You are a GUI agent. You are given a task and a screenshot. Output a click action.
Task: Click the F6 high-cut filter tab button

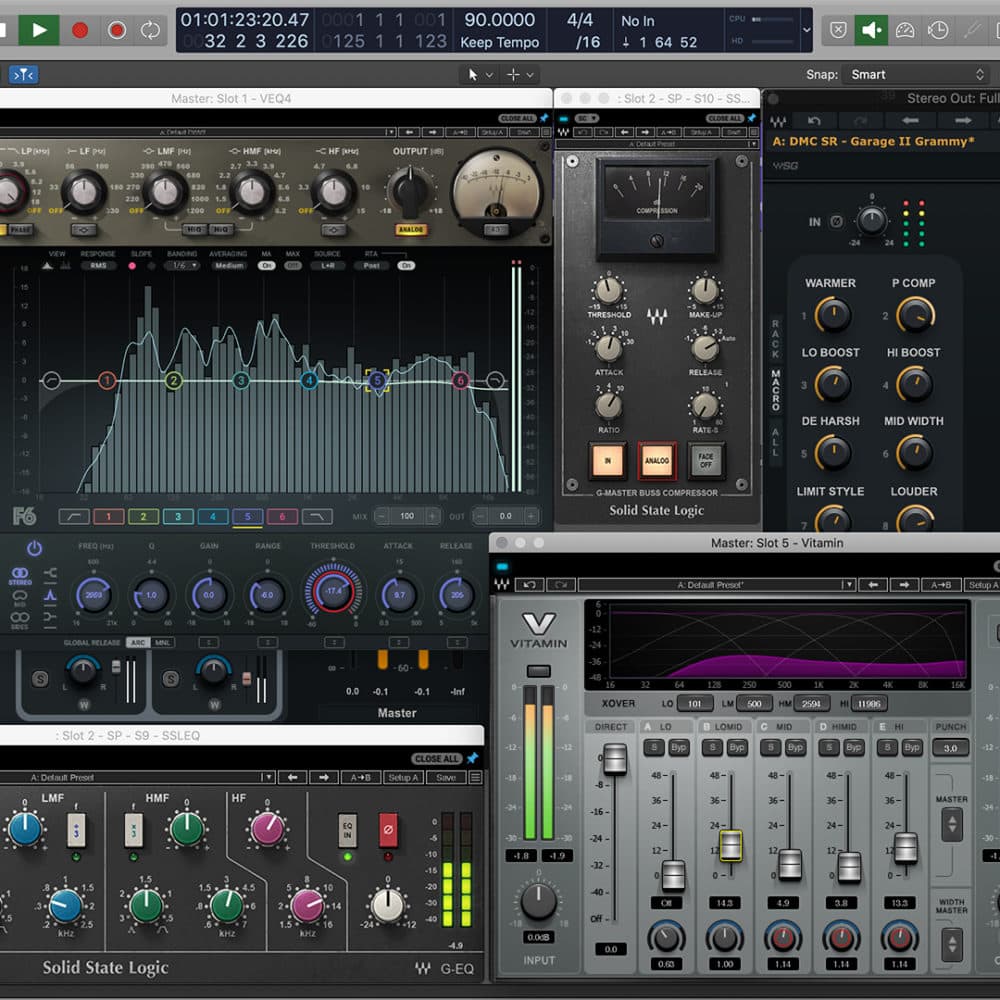tap(317, 517)
